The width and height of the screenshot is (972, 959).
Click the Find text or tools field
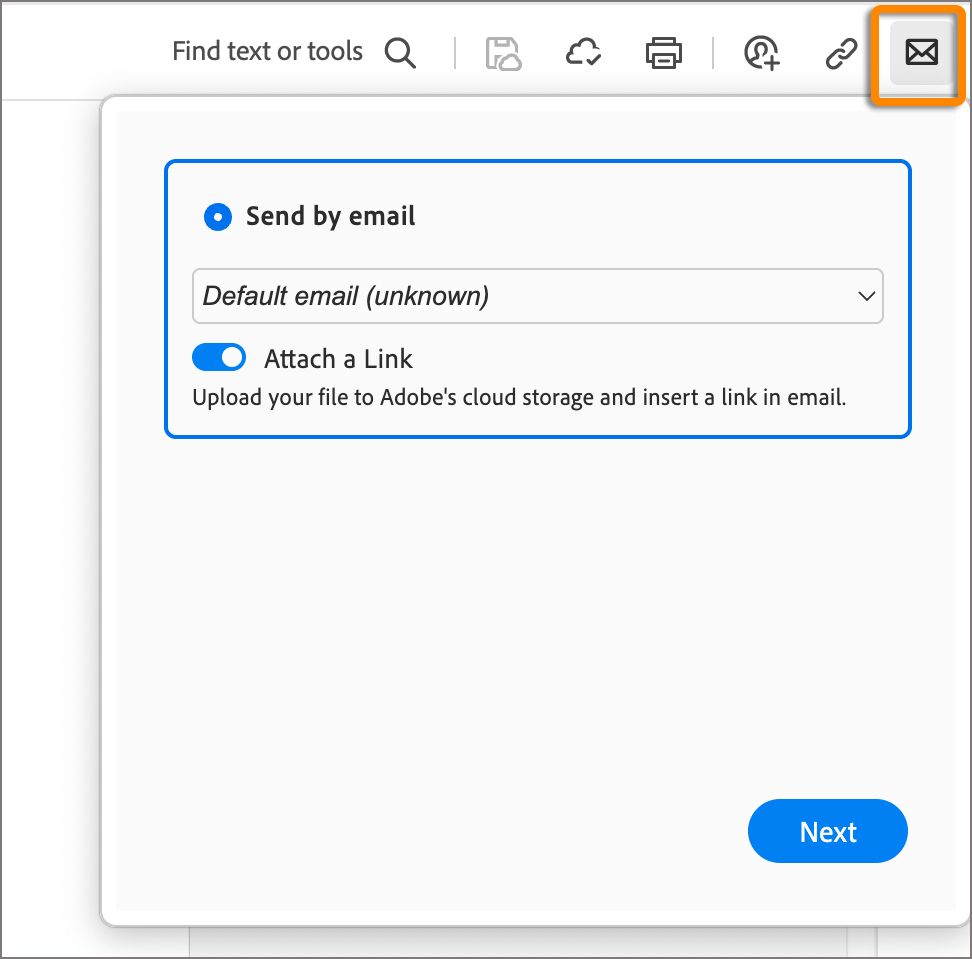[267, 51]
